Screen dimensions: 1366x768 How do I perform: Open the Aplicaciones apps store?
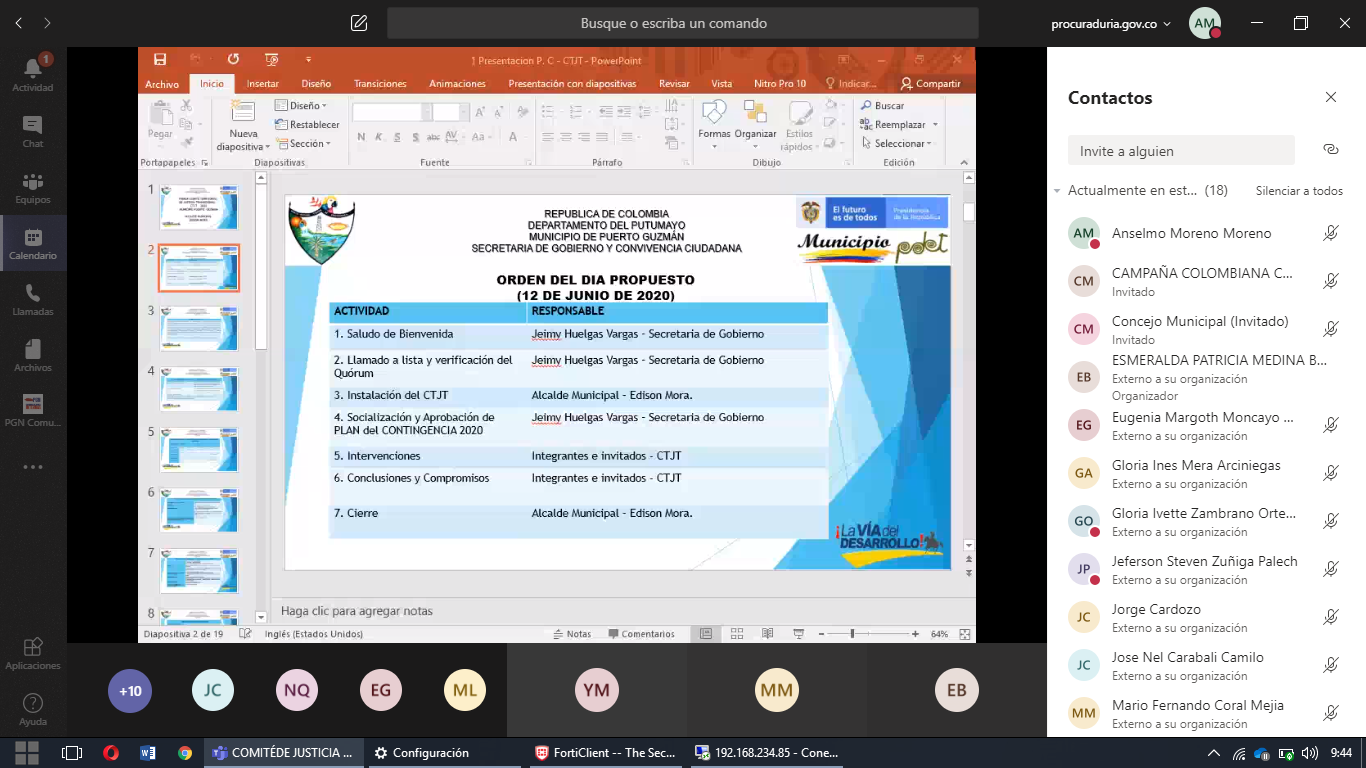click(33, 653)
